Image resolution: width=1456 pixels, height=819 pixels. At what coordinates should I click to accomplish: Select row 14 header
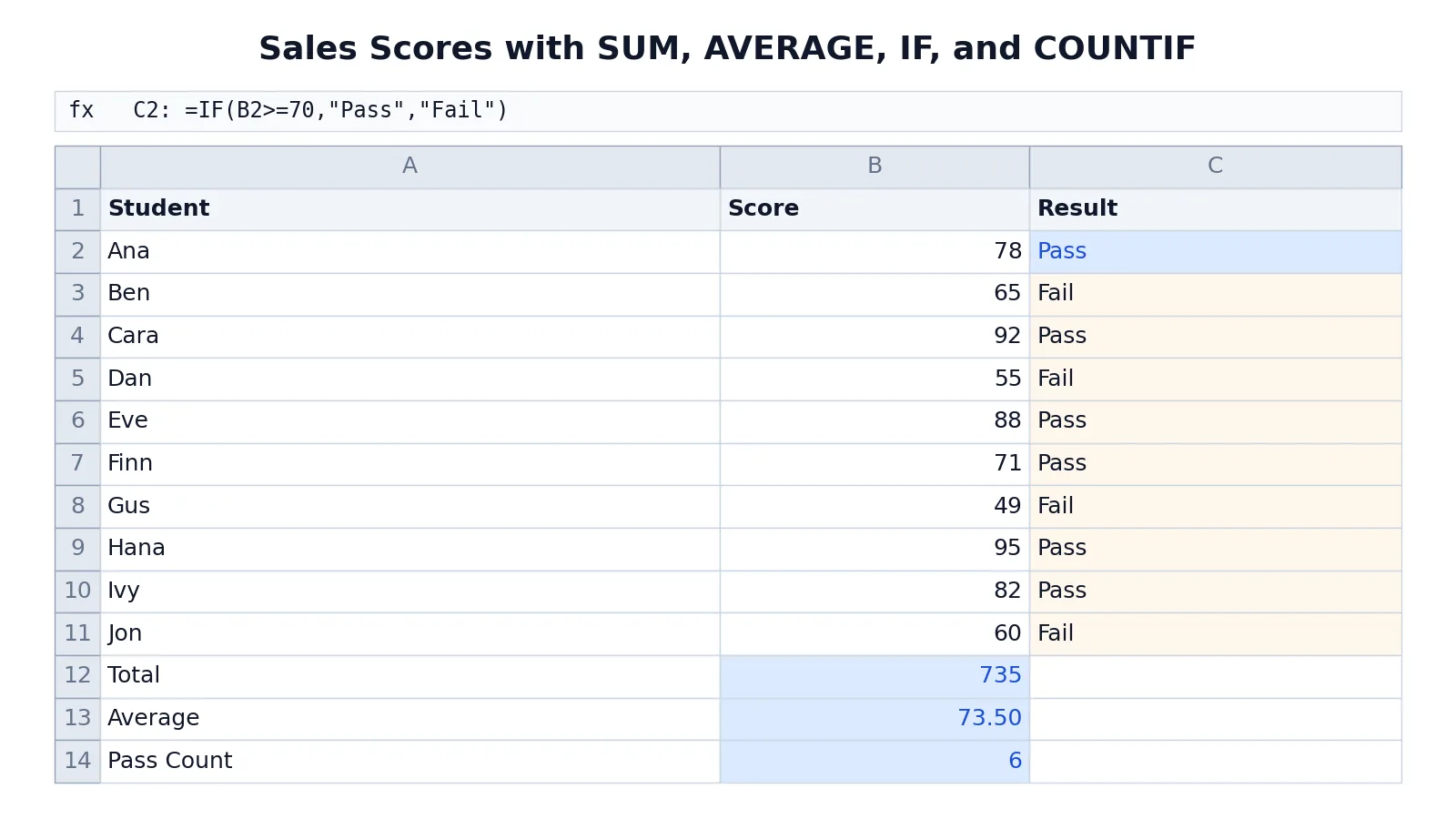pos(77,762)
